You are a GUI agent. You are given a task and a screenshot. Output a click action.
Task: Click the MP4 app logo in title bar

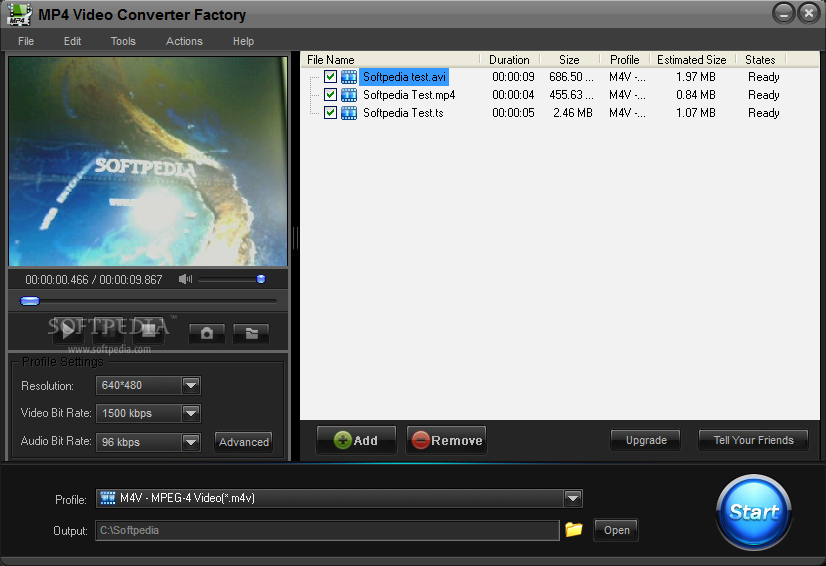coord(19,14)
